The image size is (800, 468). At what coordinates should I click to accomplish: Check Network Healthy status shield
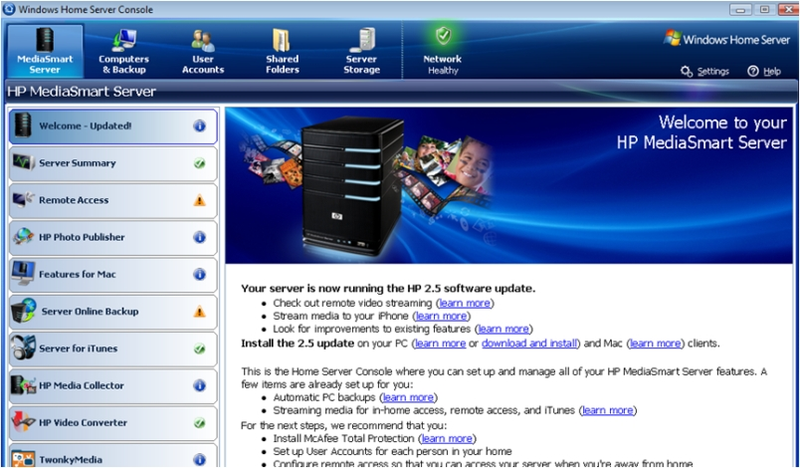443,36
